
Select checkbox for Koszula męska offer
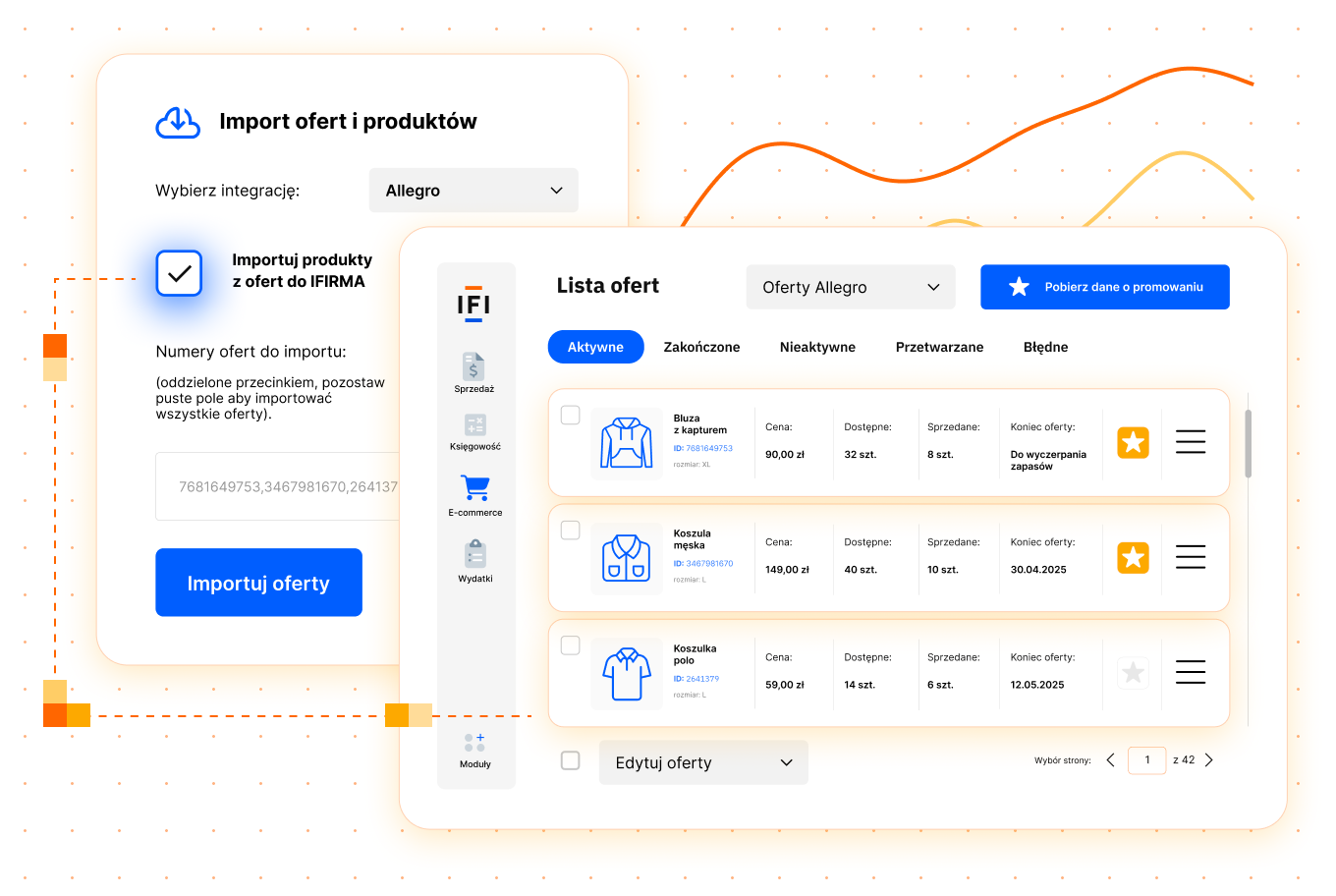click(570, 530)
